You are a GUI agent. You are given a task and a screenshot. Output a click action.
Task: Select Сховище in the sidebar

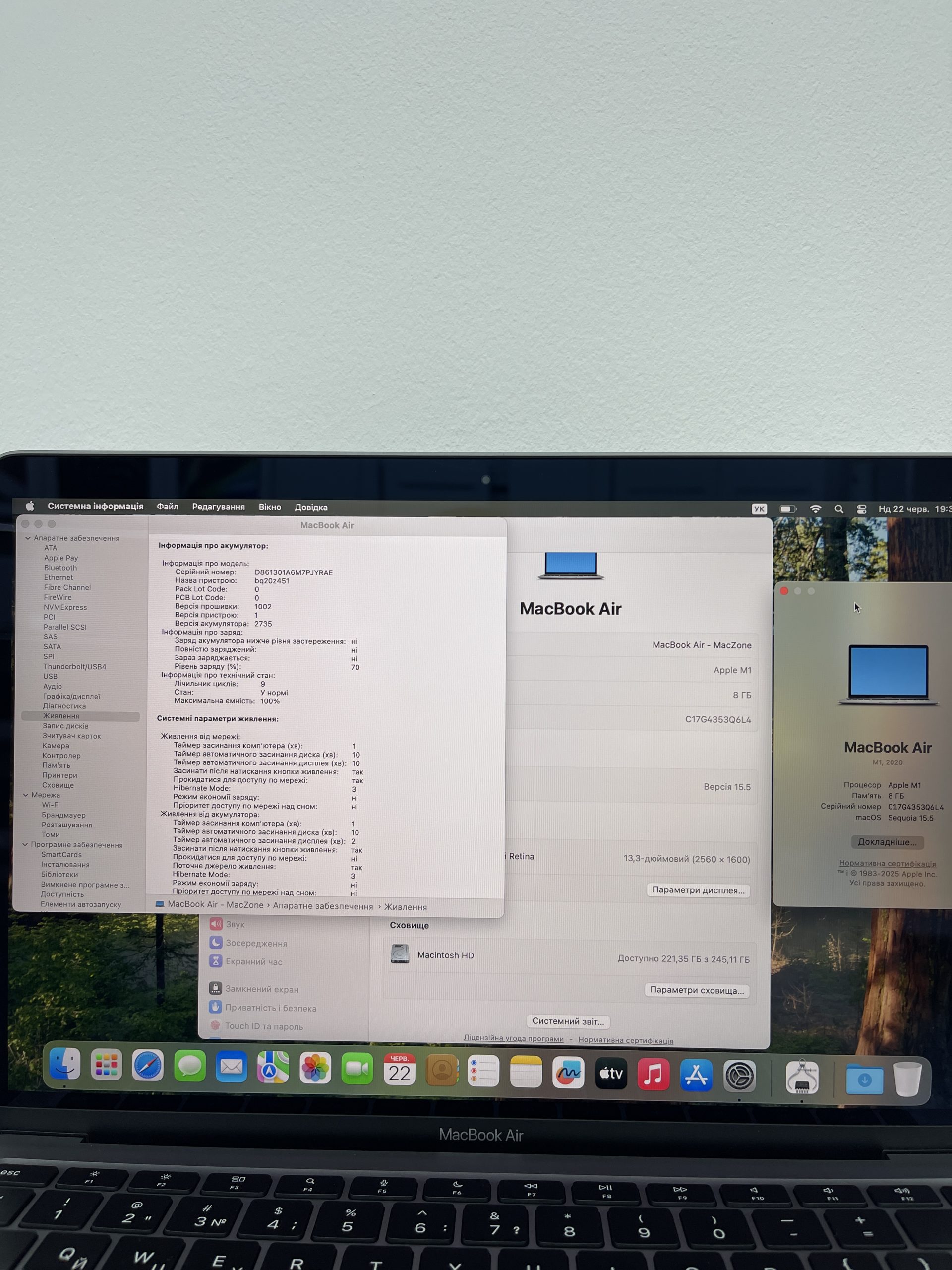[58, 785]
